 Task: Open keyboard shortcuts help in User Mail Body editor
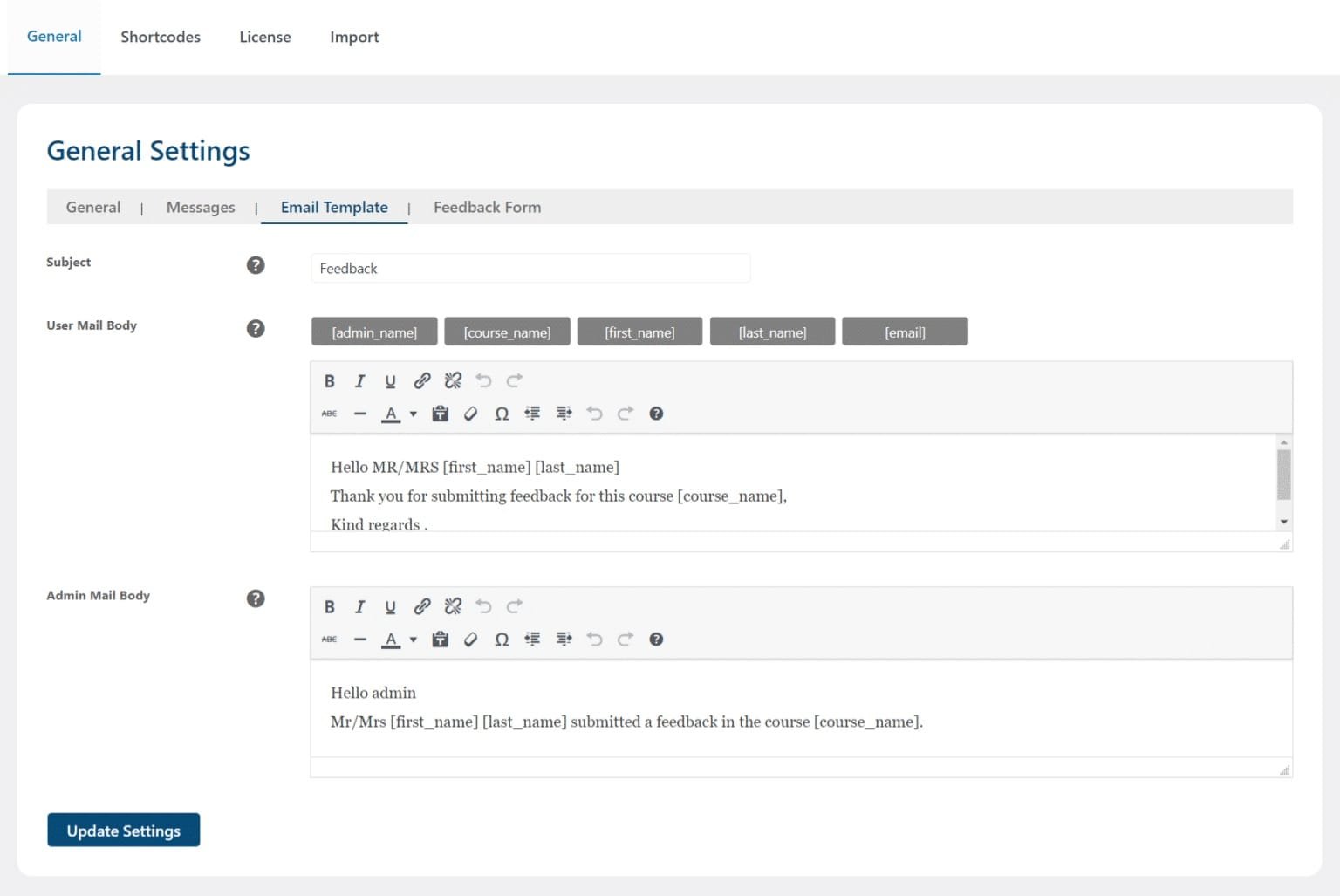tap(656, 414)
